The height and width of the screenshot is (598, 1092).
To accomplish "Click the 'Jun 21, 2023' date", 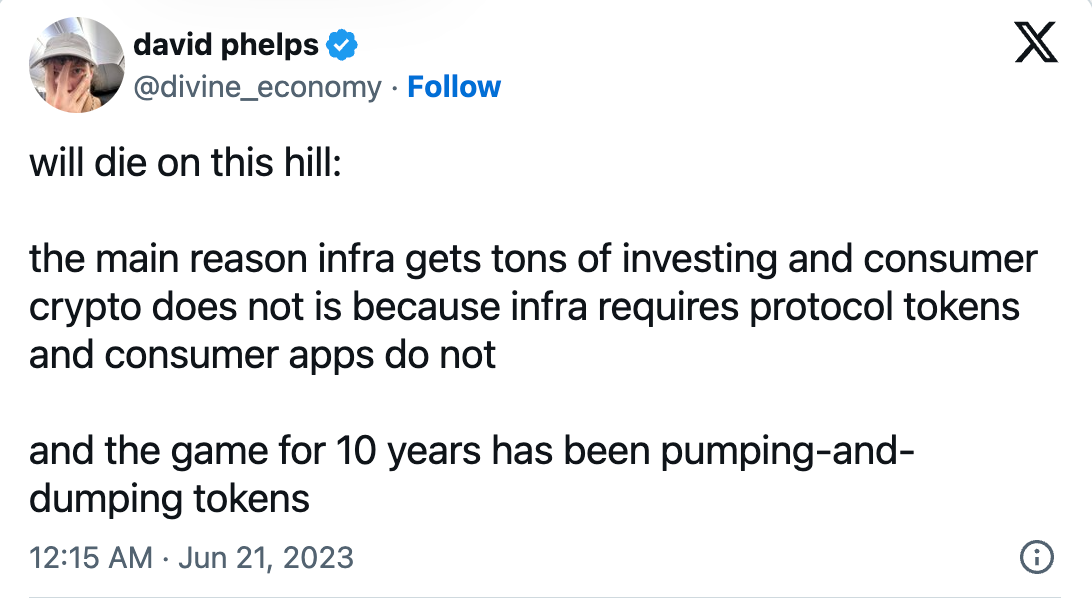I will pyautogui.click(x=264, y=557).
